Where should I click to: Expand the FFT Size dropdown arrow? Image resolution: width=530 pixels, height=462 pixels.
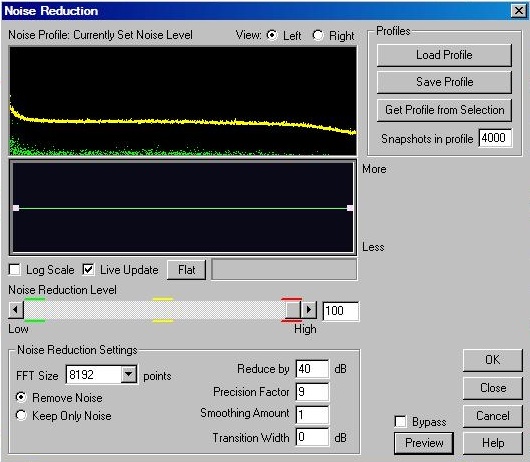click(x=129, y=374)
